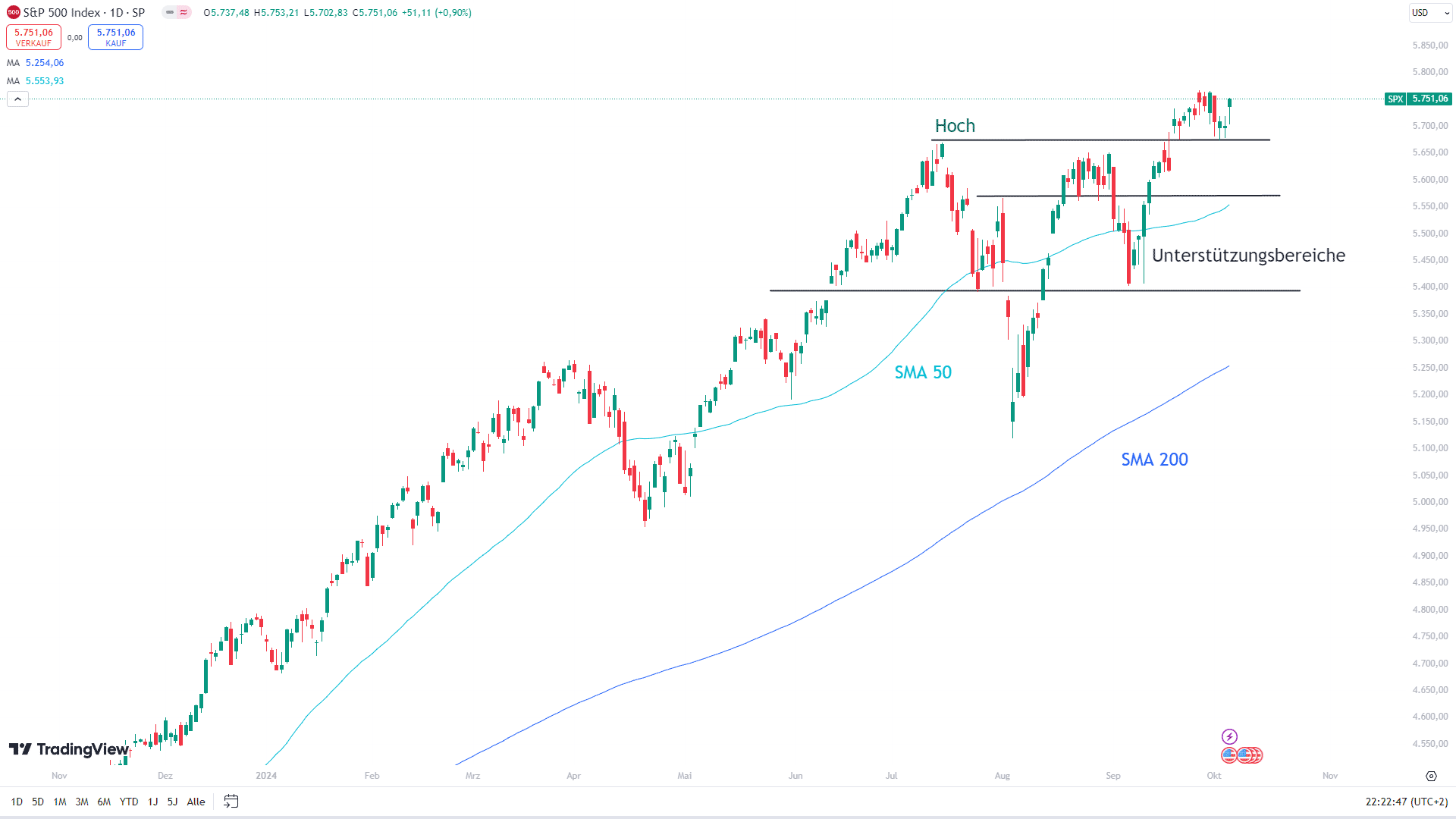
Task: Select the 3M time range
Action: (x=82, y=802)
